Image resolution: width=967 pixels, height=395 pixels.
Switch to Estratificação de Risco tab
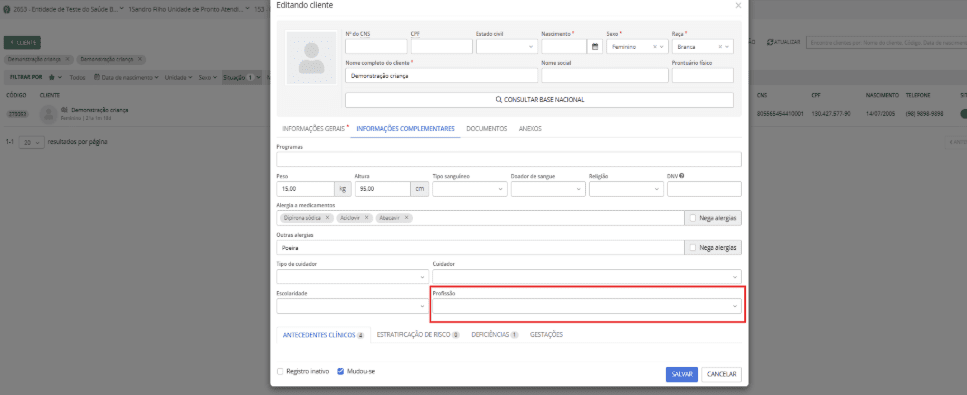click(418, 335)
